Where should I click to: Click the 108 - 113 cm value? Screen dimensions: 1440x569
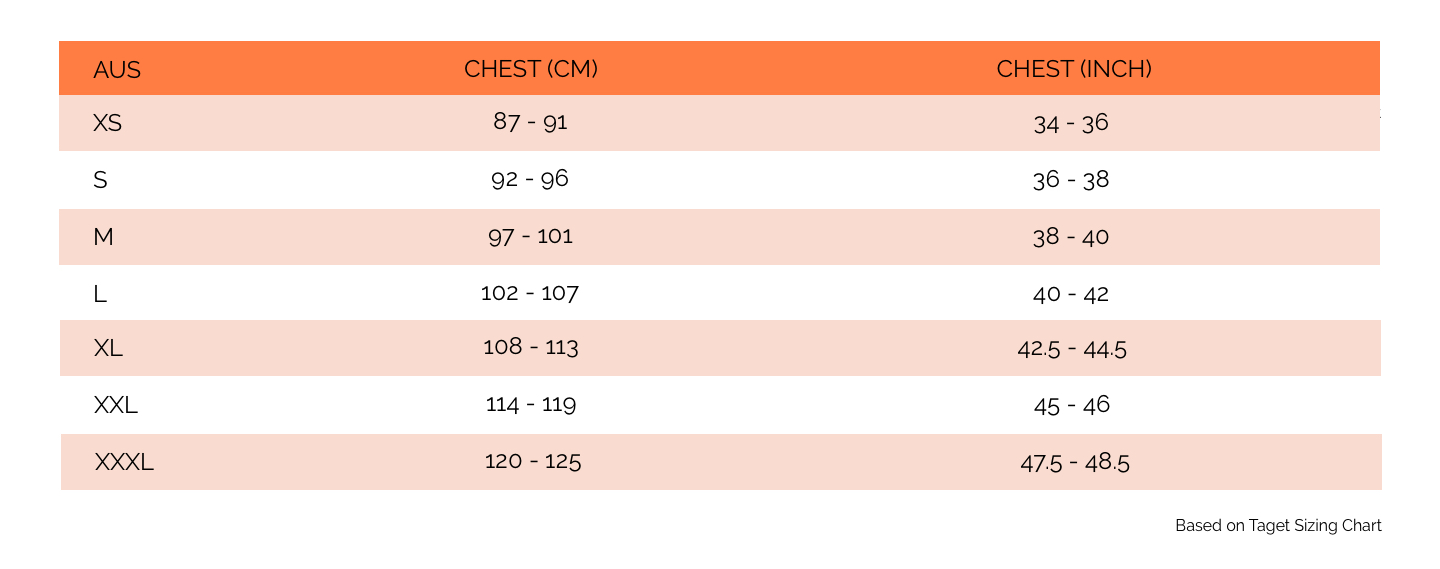[531, 347]
